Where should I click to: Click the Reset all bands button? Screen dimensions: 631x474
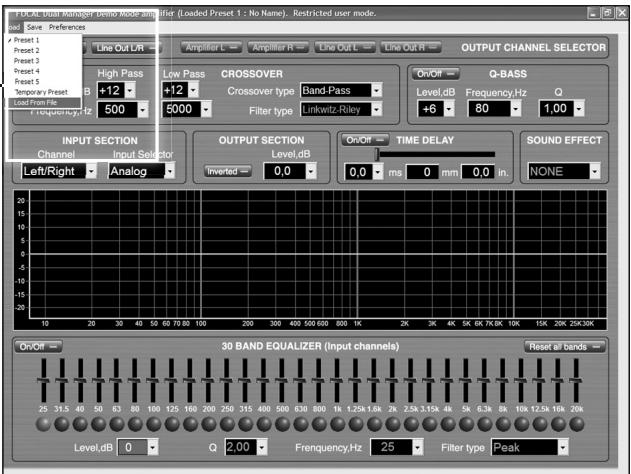point(564,347)
